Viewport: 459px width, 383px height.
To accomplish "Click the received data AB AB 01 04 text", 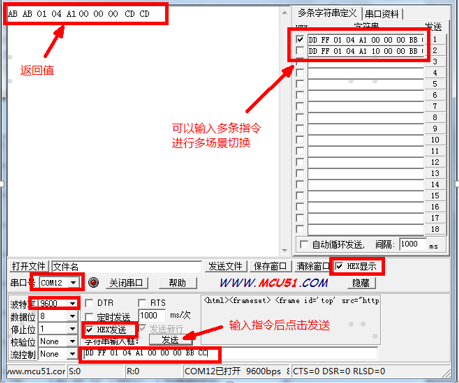I will coord(78,14).
